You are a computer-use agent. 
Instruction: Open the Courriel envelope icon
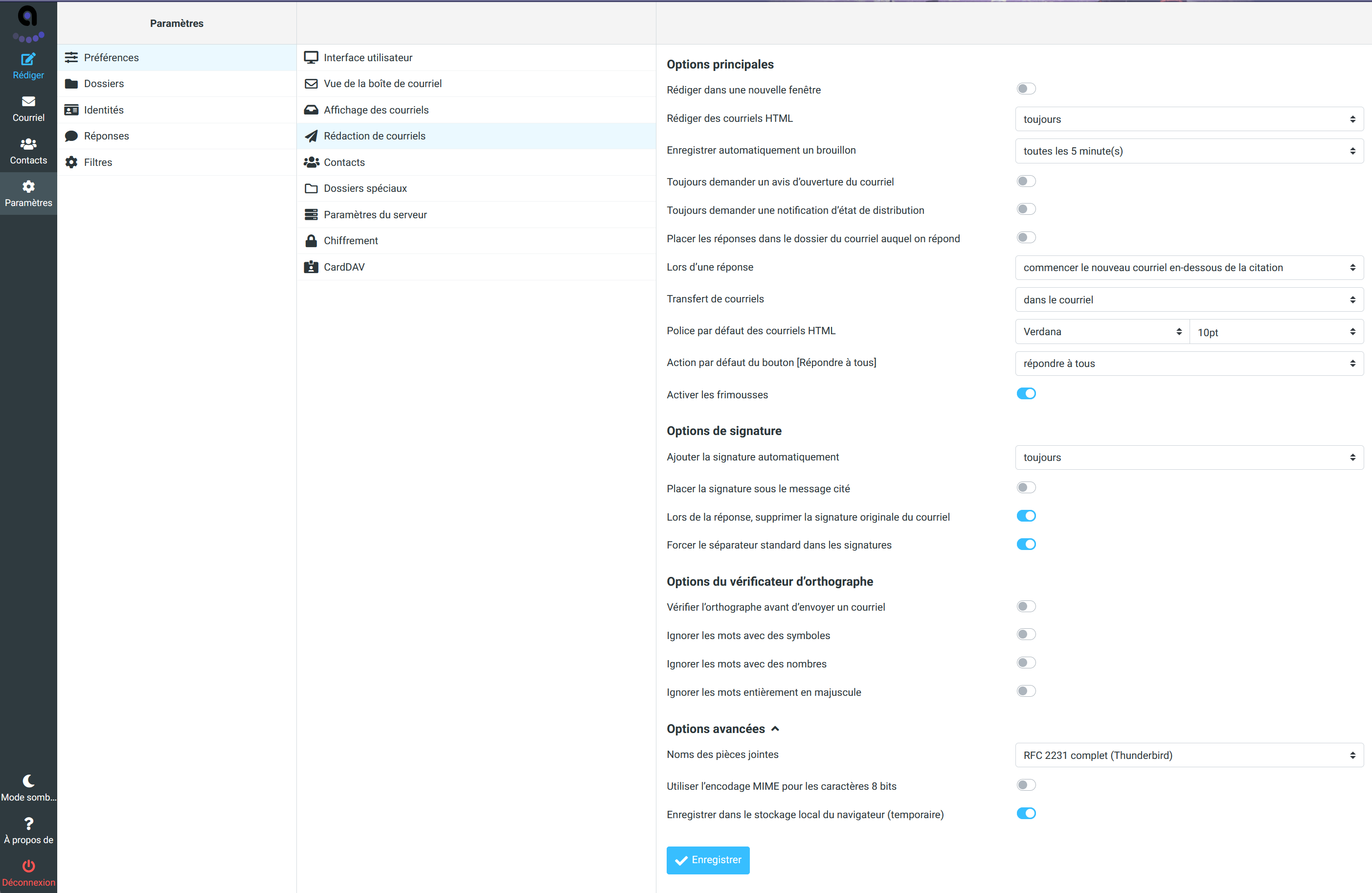tap(28, 101)
